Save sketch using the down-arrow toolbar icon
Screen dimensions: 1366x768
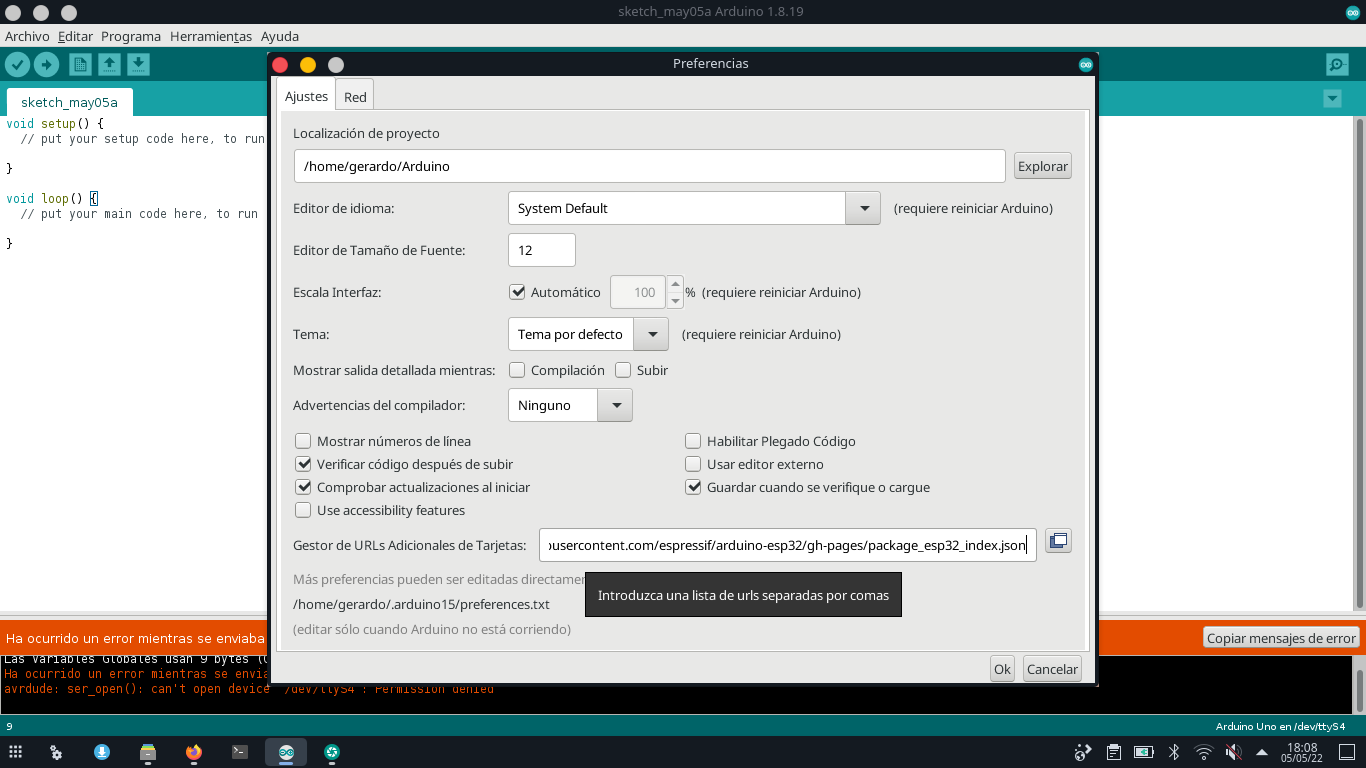point(139,65)
